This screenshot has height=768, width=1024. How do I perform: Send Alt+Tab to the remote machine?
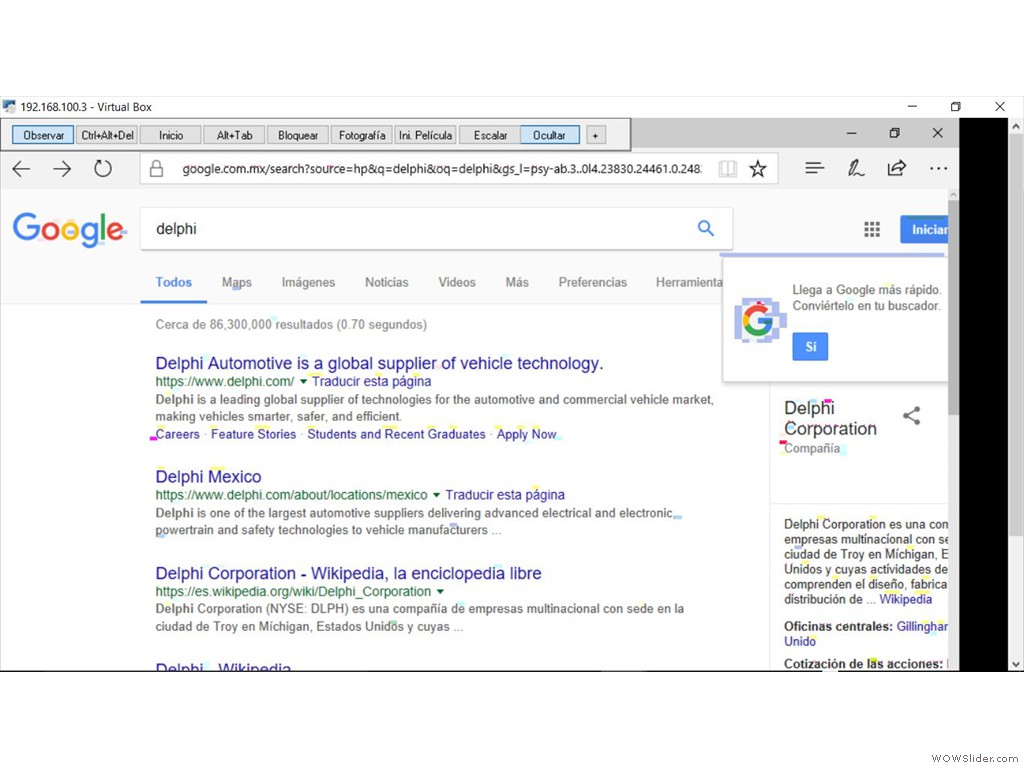tap(234, 135)
